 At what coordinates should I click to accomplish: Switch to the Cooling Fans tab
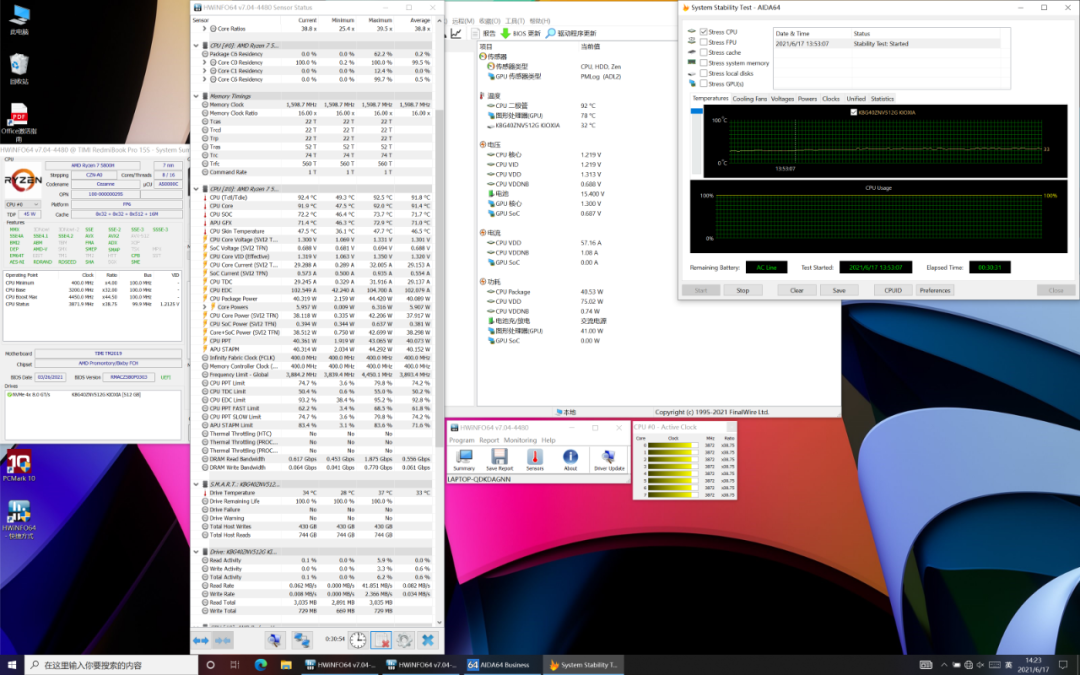pyautogui.click(x=749, y=99)
